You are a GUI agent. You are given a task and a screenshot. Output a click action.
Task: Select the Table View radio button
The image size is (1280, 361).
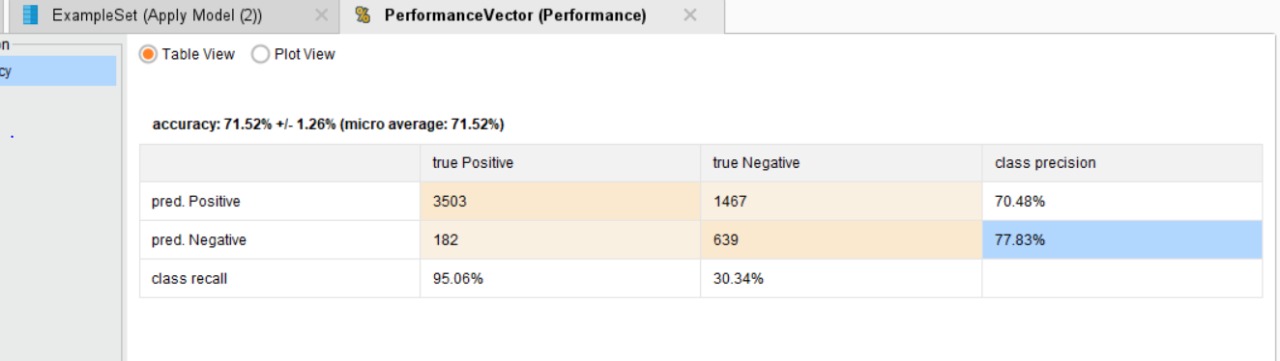pos(148,54)
